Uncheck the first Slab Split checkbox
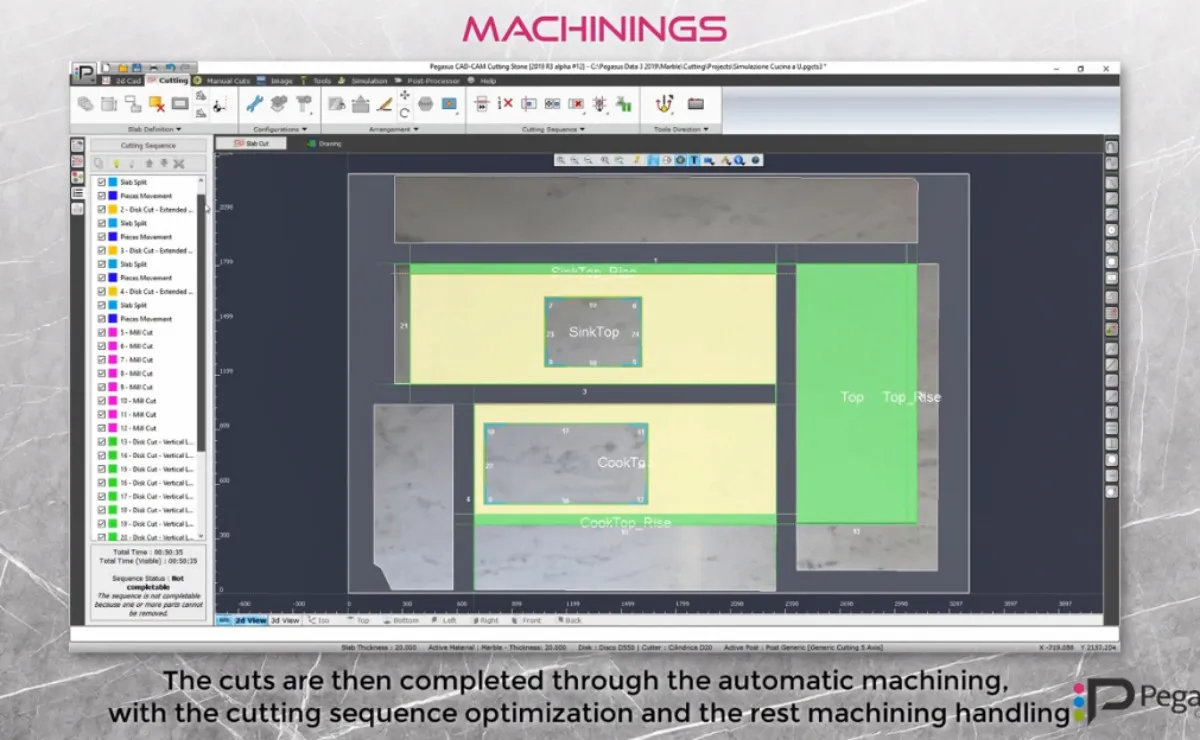The width and height of the screenshot is (1200, 740). coord(102,183)
